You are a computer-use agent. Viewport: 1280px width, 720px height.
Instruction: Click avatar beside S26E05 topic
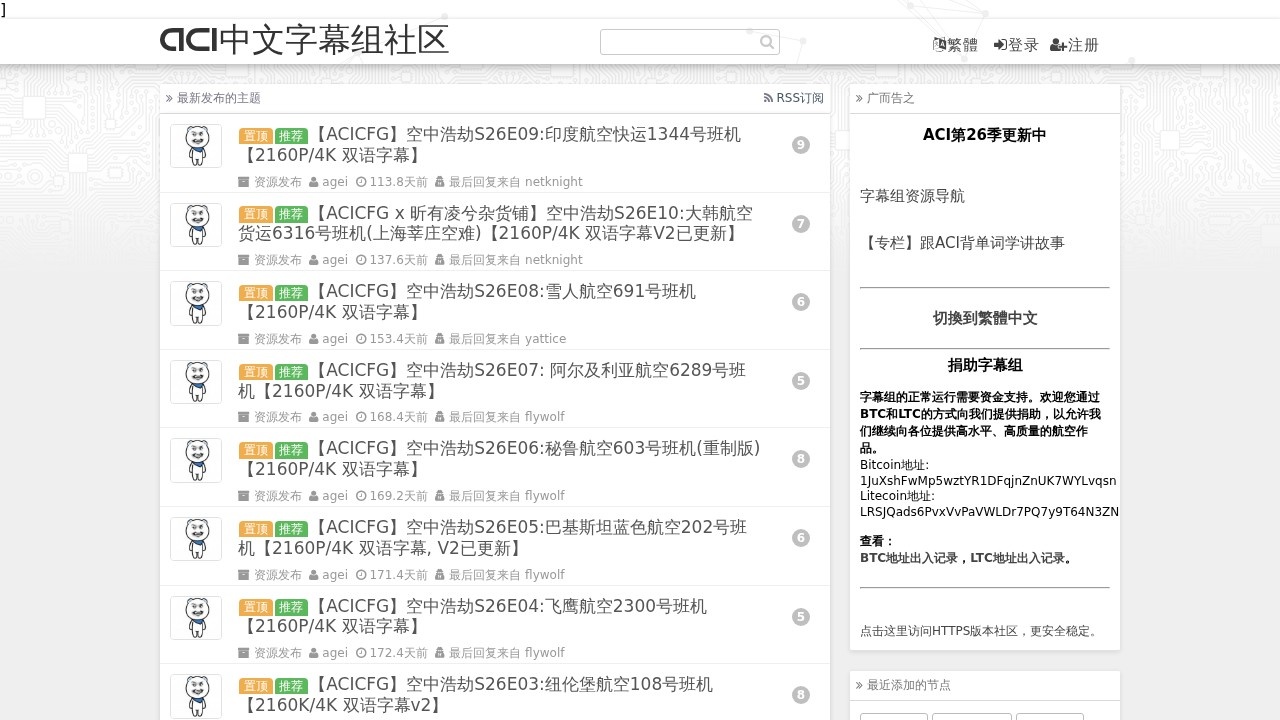[196, 539]
